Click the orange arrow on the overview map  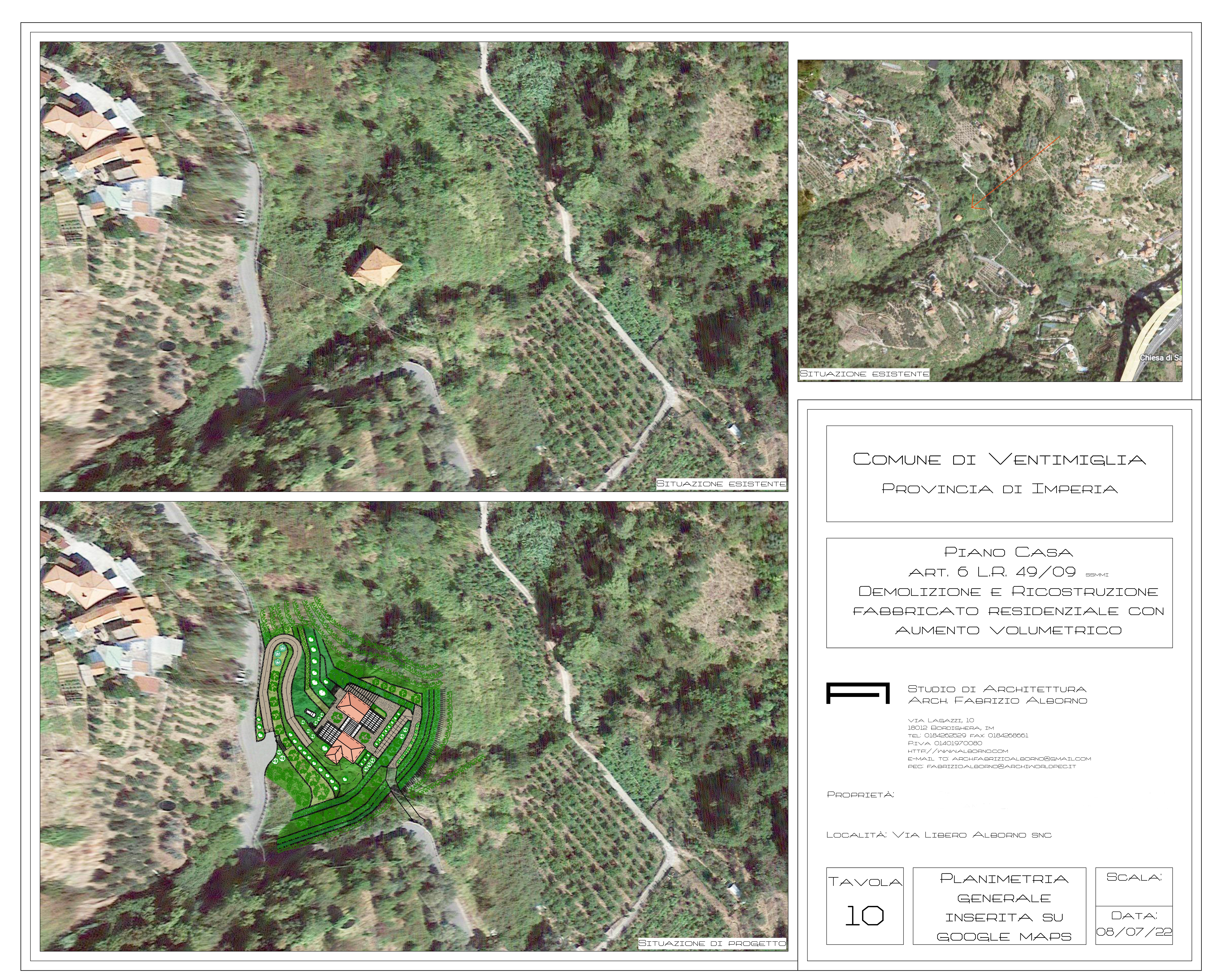click(x=1016, y=172)
